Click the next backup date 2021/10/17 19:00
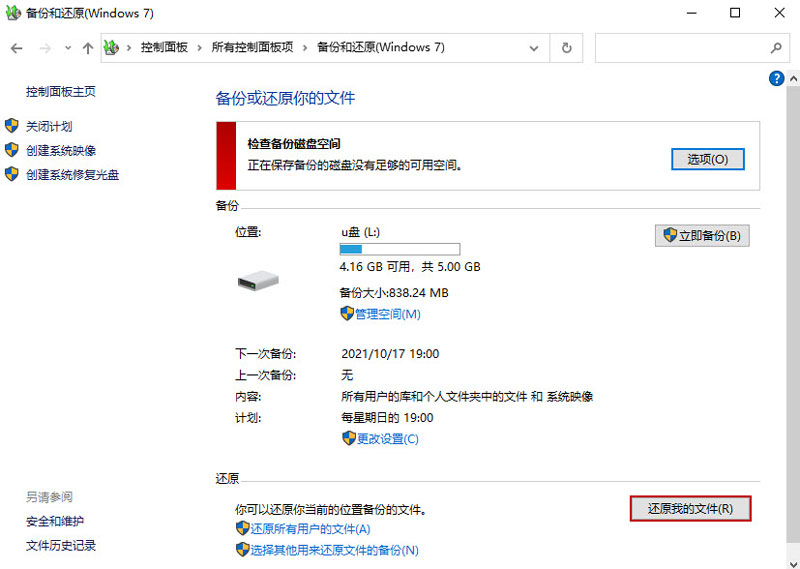 (x=390, y=354)
